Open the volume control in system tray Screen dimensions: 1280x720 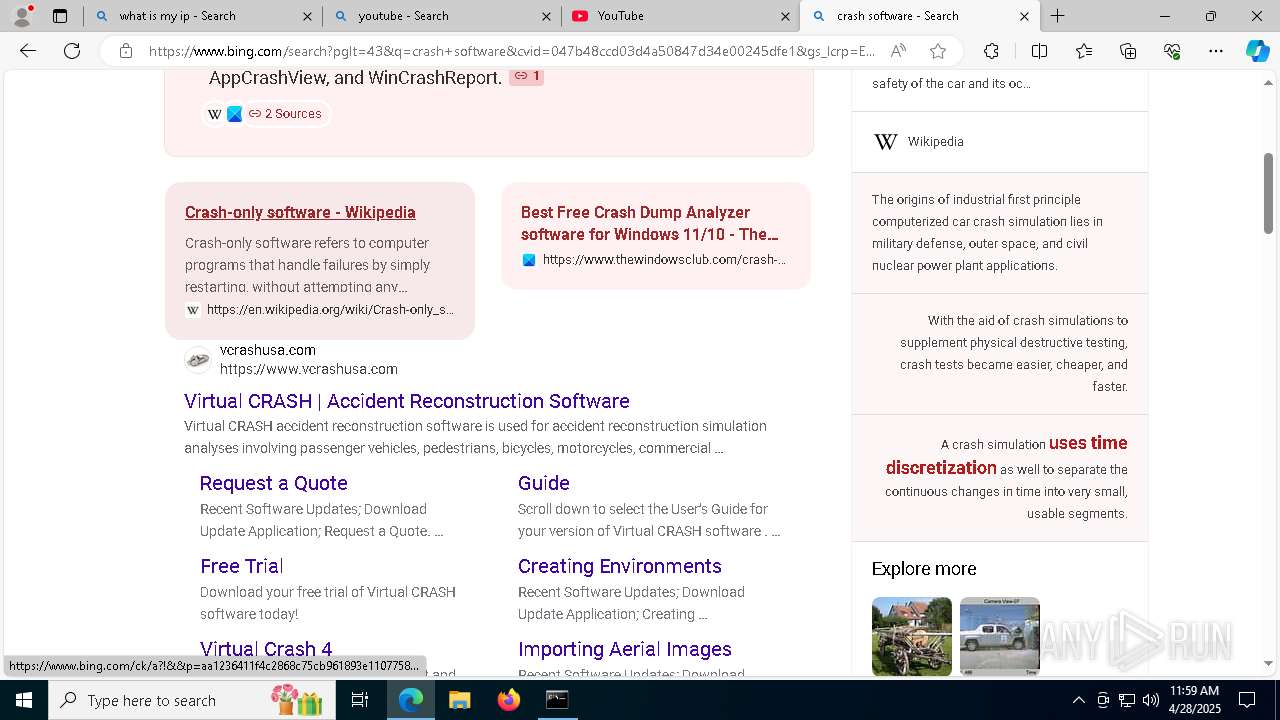coord(1150,700)
